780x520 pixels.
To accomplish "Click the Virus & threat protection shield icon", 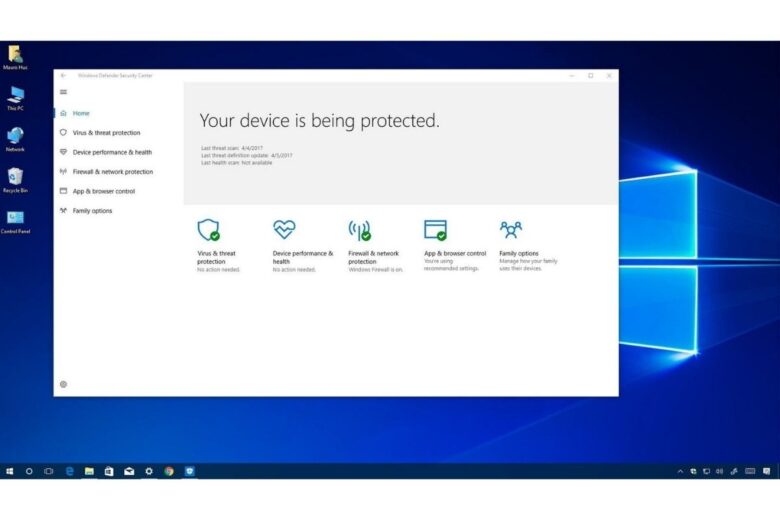I will (x=208, y=230).
